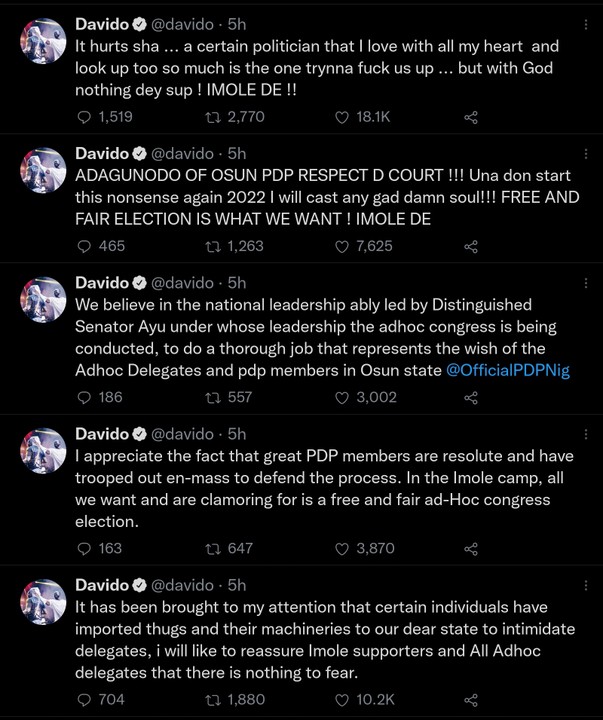The image size is (603, 720).
Task: Retweet the tweet with 2,770 retweets
Action: pos(212,117)
